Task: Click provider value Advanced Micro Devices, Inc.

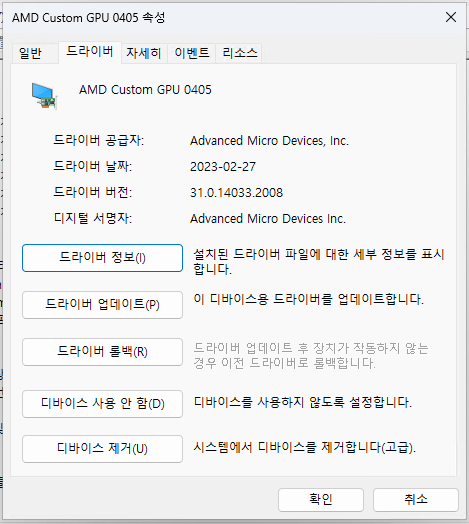Action: 269,141
